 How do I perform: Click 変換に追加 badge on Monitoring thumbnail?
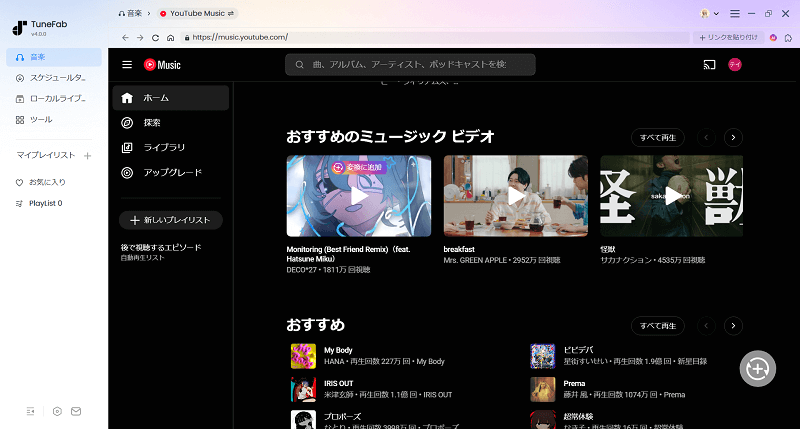pyautogui.click(x=359, y=167)
